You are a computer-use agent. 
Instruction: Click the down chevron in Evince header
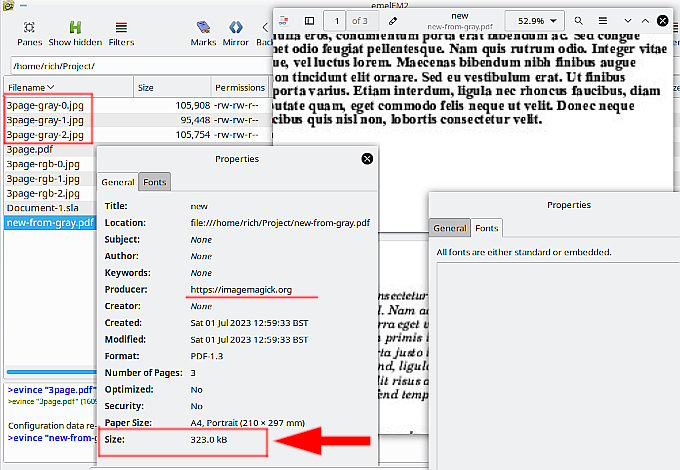coord(628,21)
